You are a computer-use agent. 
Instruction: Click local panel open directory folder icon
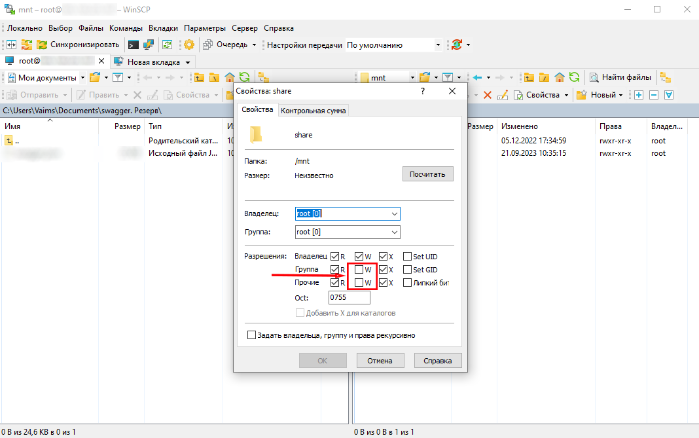(x=95, y=78)
